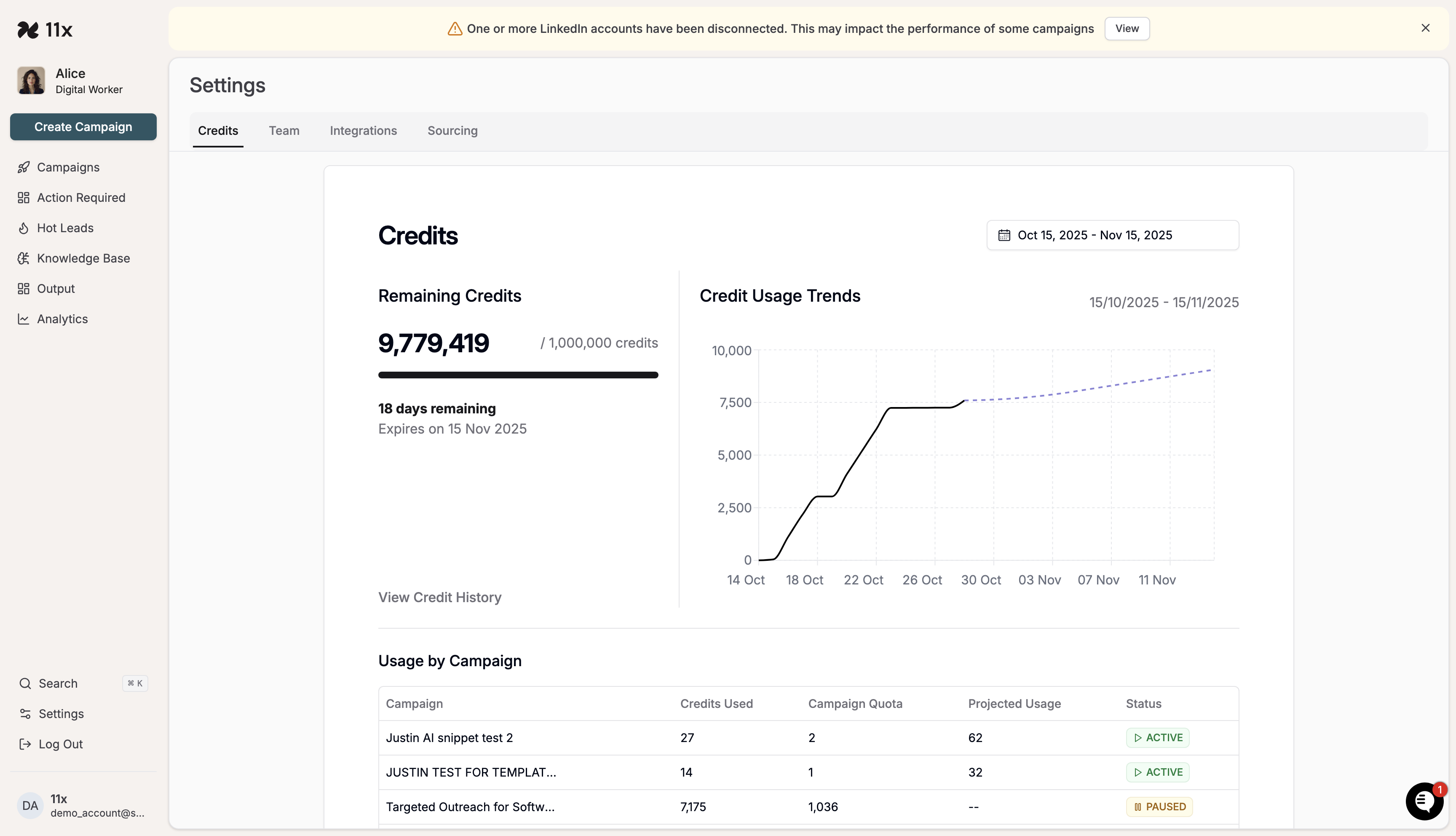Open Analytics from the sidebar

click(x=62, y=319)
